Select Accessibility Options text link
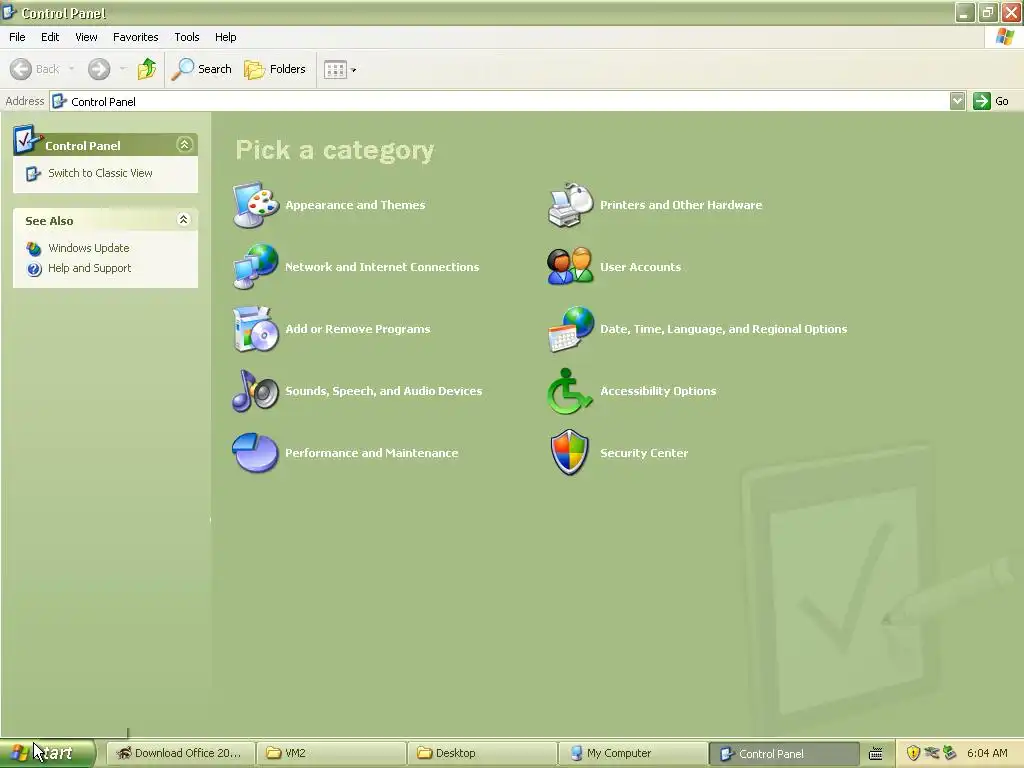The height and width of the screenshot is (768, 1024). (658, 391)
